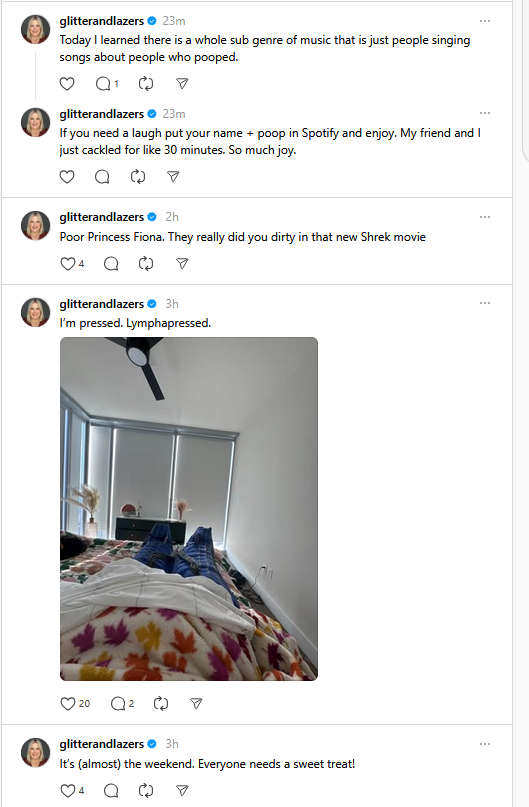This screenshot has width=529, height=807.
Task: Open the bedroom photo in Lymphapressed post
Action: pyautogui.click(x=189, y=509)
